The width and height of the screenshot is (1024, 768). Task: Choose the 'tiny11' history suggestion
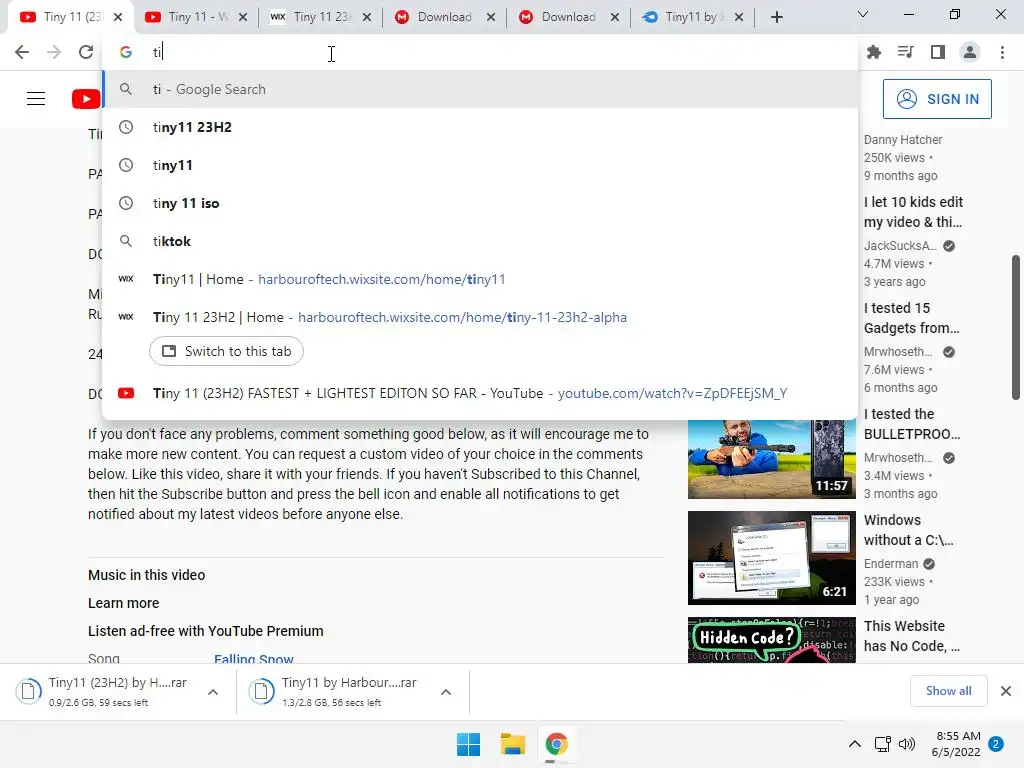coord(480,165)
